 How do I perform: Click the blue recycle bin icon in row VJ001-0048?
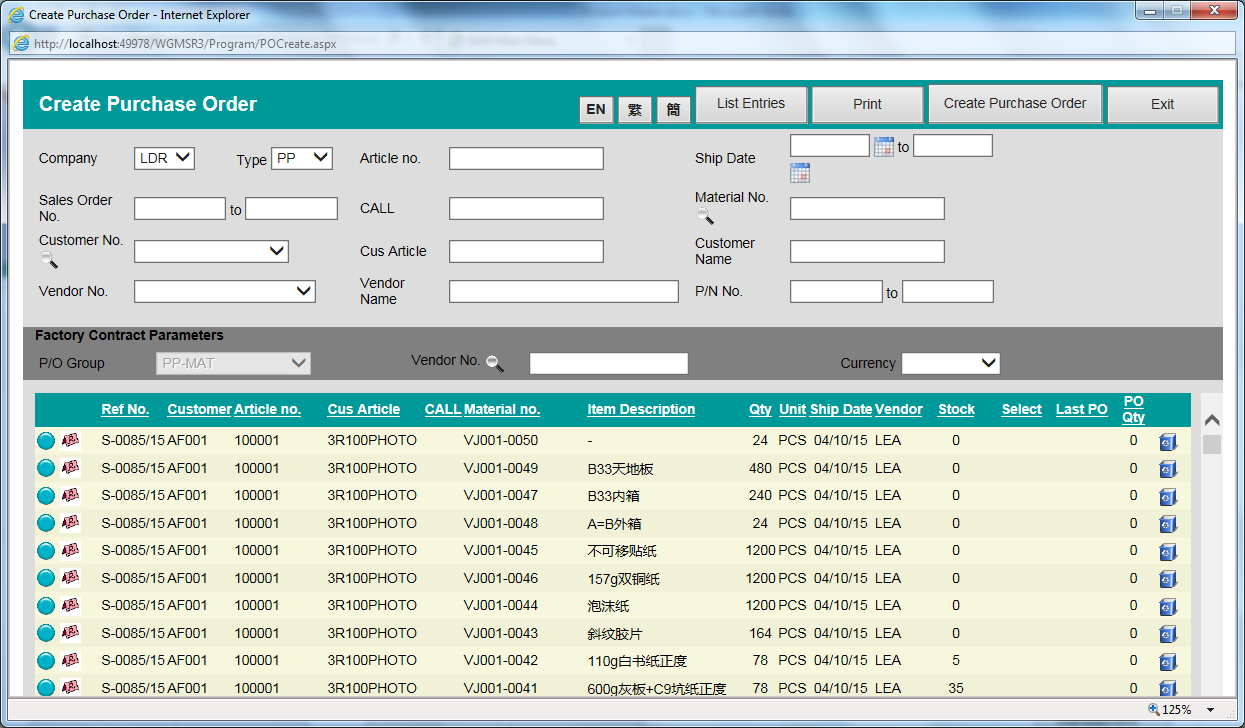(x=1168, y=524)
